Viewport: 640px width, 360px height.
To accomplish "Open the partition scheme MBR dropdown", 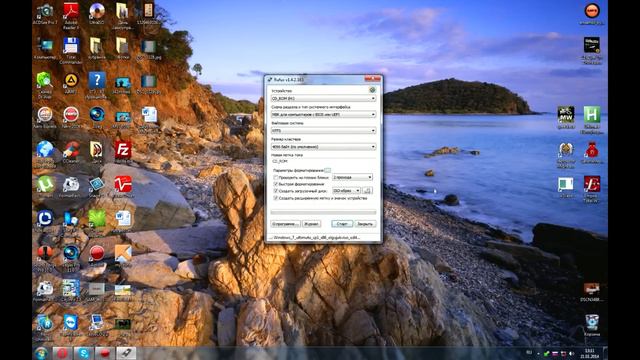I will click(323, 115).
